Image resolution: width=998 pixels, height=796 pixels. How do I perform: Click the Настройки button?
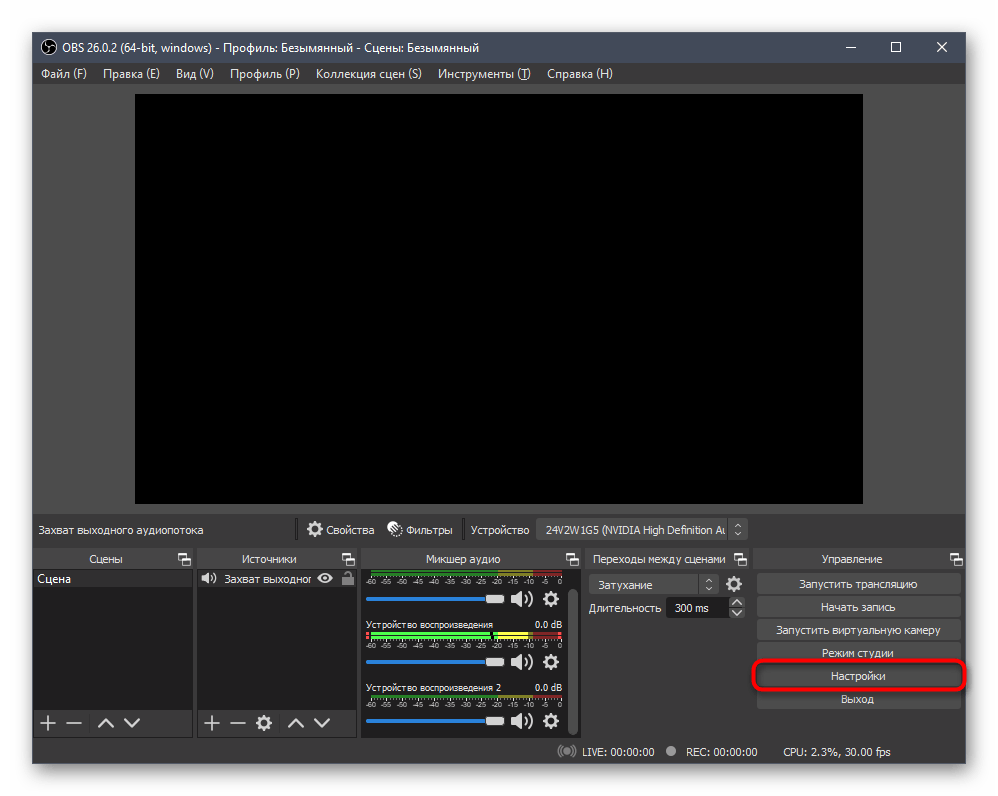857,676
